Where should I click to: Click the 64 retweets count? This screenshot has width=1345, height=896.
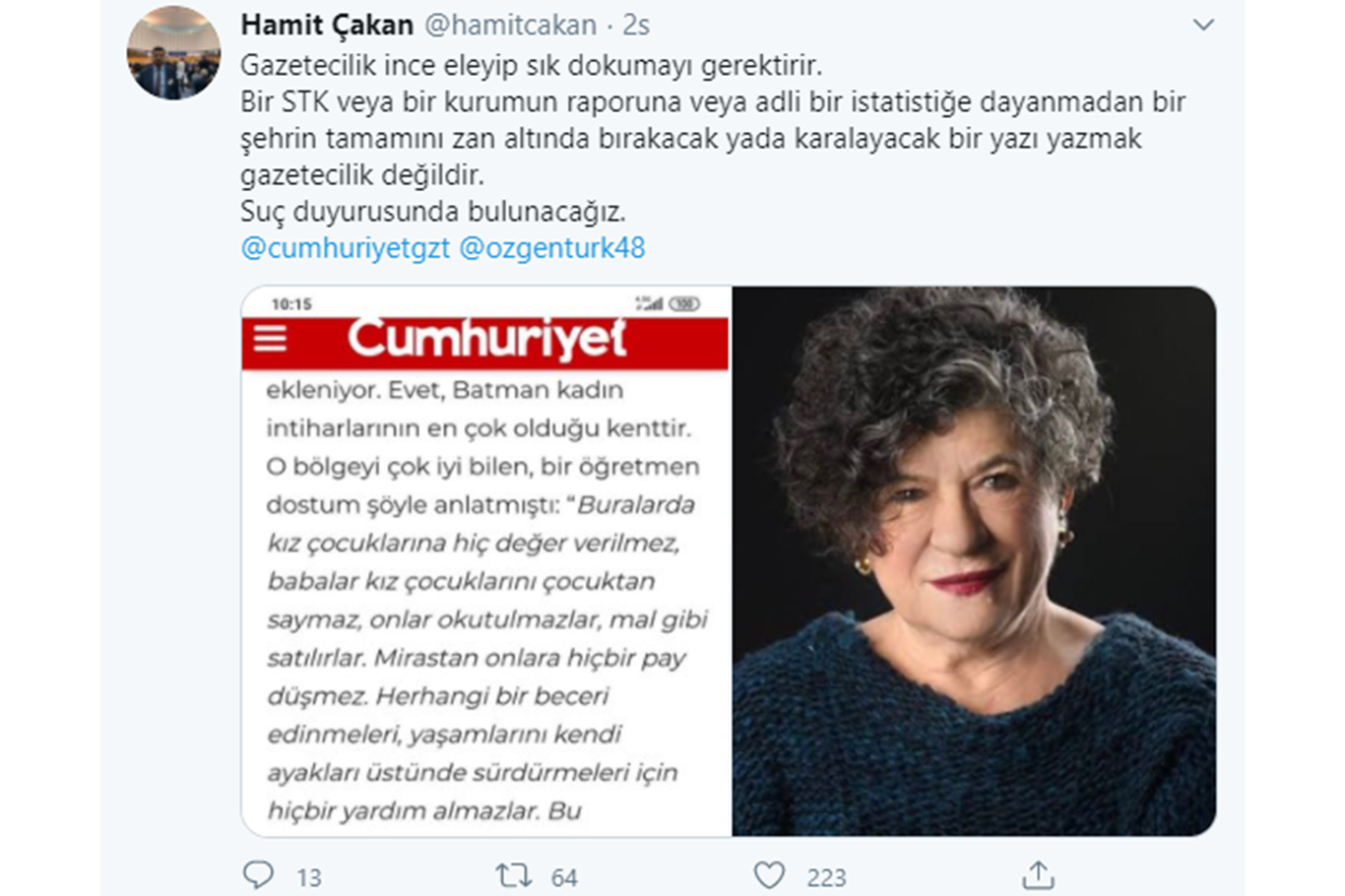click(564, 877)
